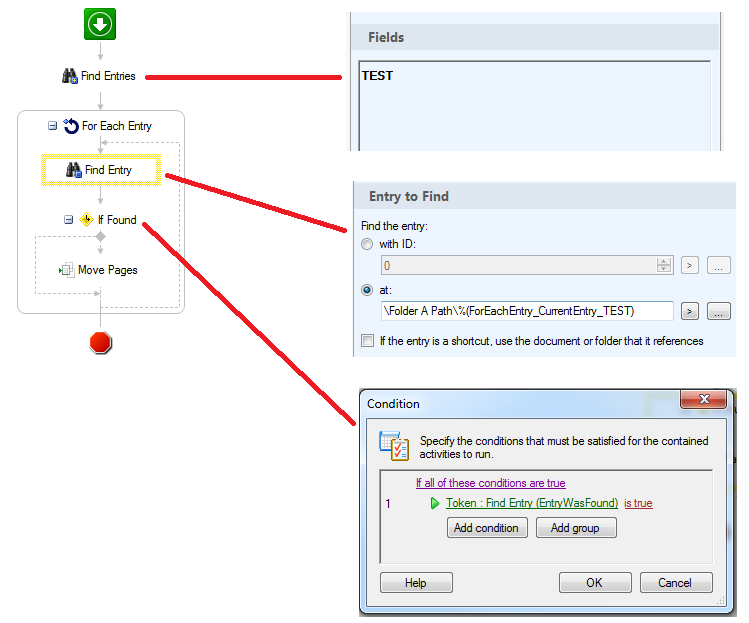Select the 'with ID' radio button
The height and width of the screenshot is (623, 749).
coord(367,244)
